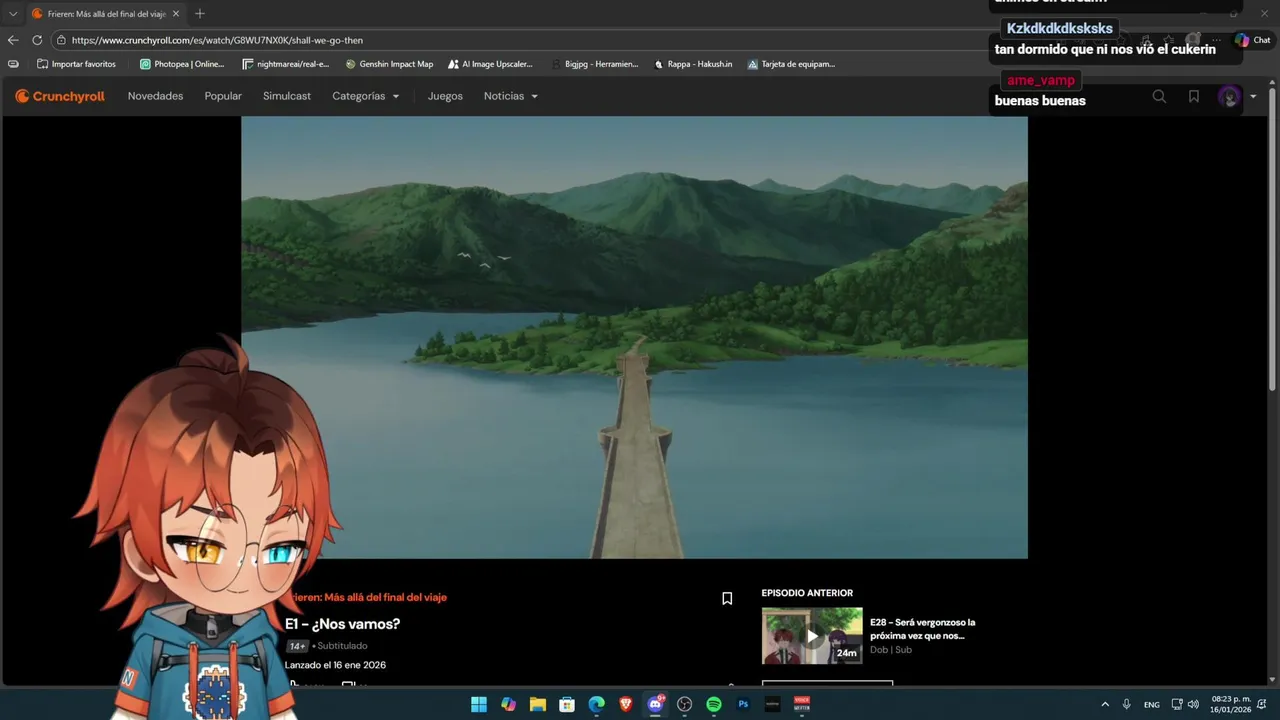Click the microphone tray icon
The width and height of the screenshot is (1280, 720).
click(1126, 704)
